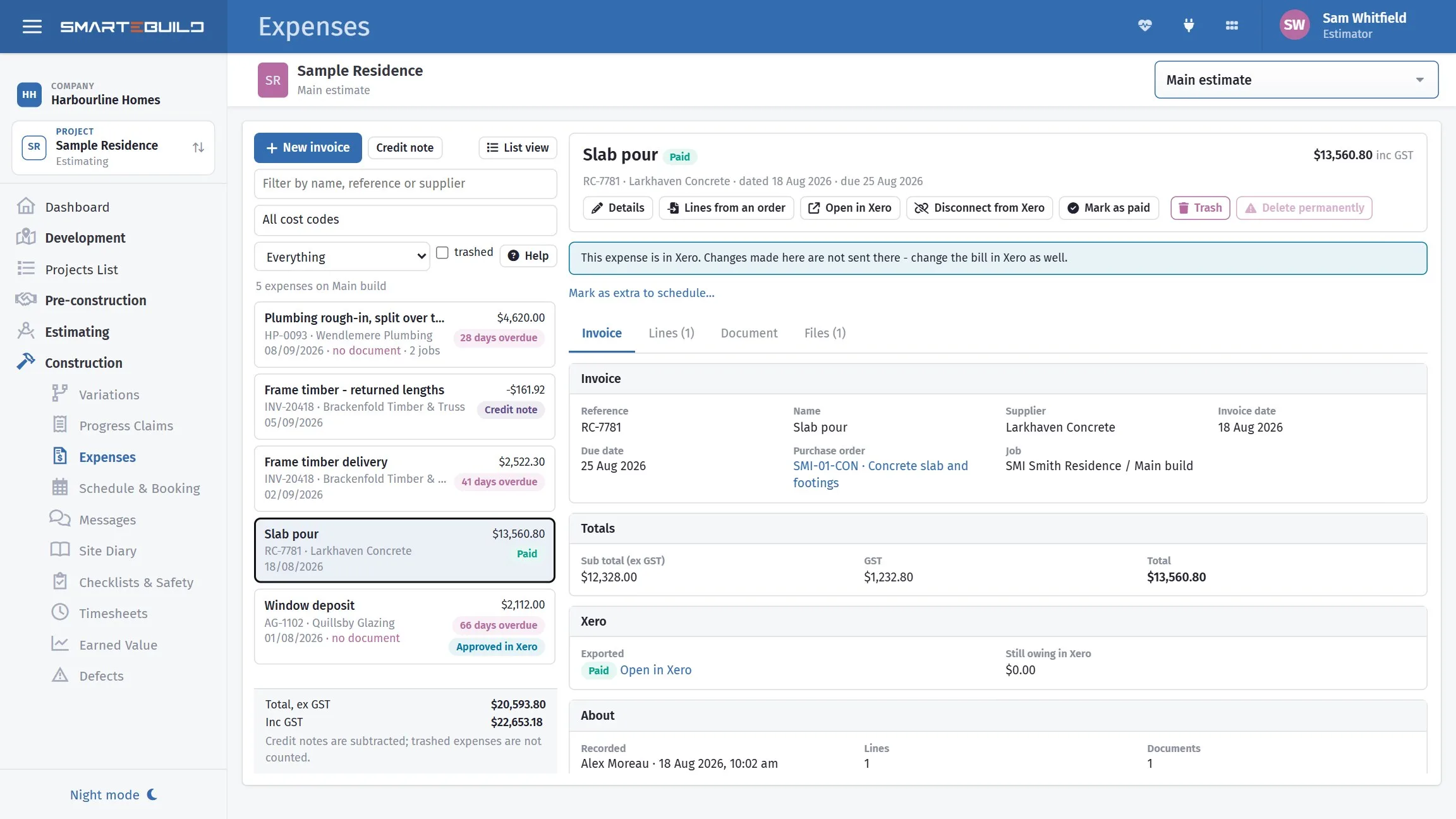Toggle Night mode
The width and height of the screenshot is (1456, 819).
click(113, 794)
